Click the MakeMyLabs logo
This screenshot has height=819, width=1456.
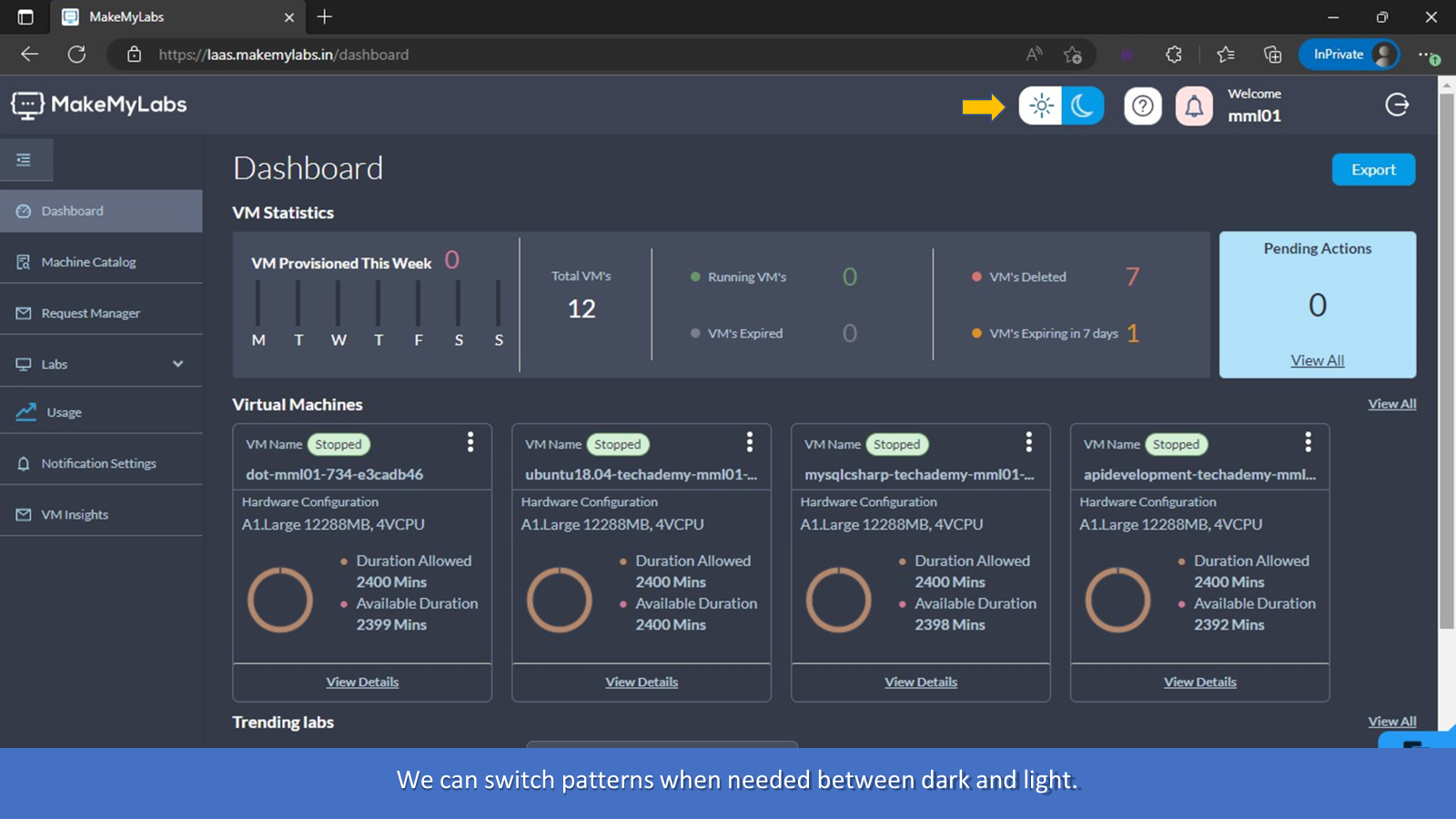[x=98, y=106]
